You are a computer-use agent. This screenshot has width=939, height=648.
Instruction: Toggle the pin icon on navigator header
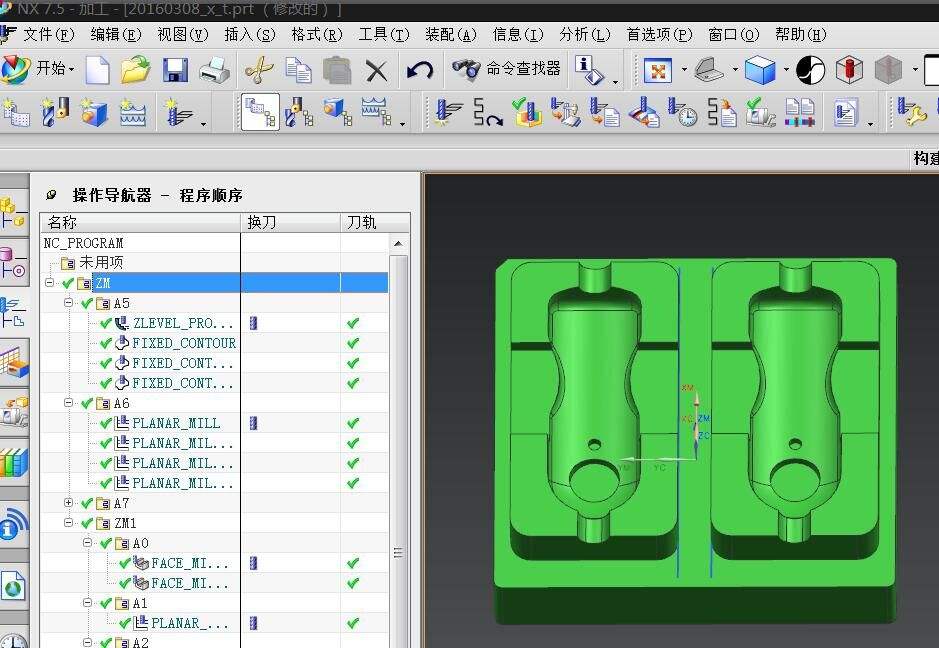[52, 195]
